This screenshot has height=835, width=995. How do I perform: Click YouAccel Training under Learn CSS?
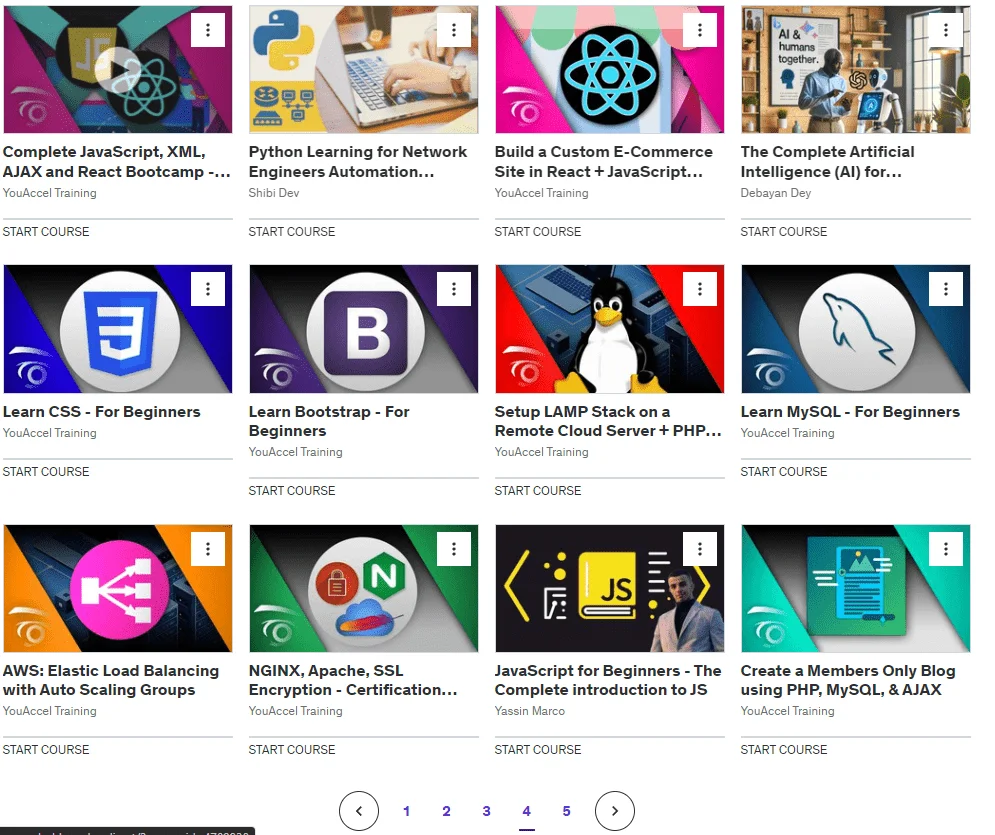pos(49,433)
